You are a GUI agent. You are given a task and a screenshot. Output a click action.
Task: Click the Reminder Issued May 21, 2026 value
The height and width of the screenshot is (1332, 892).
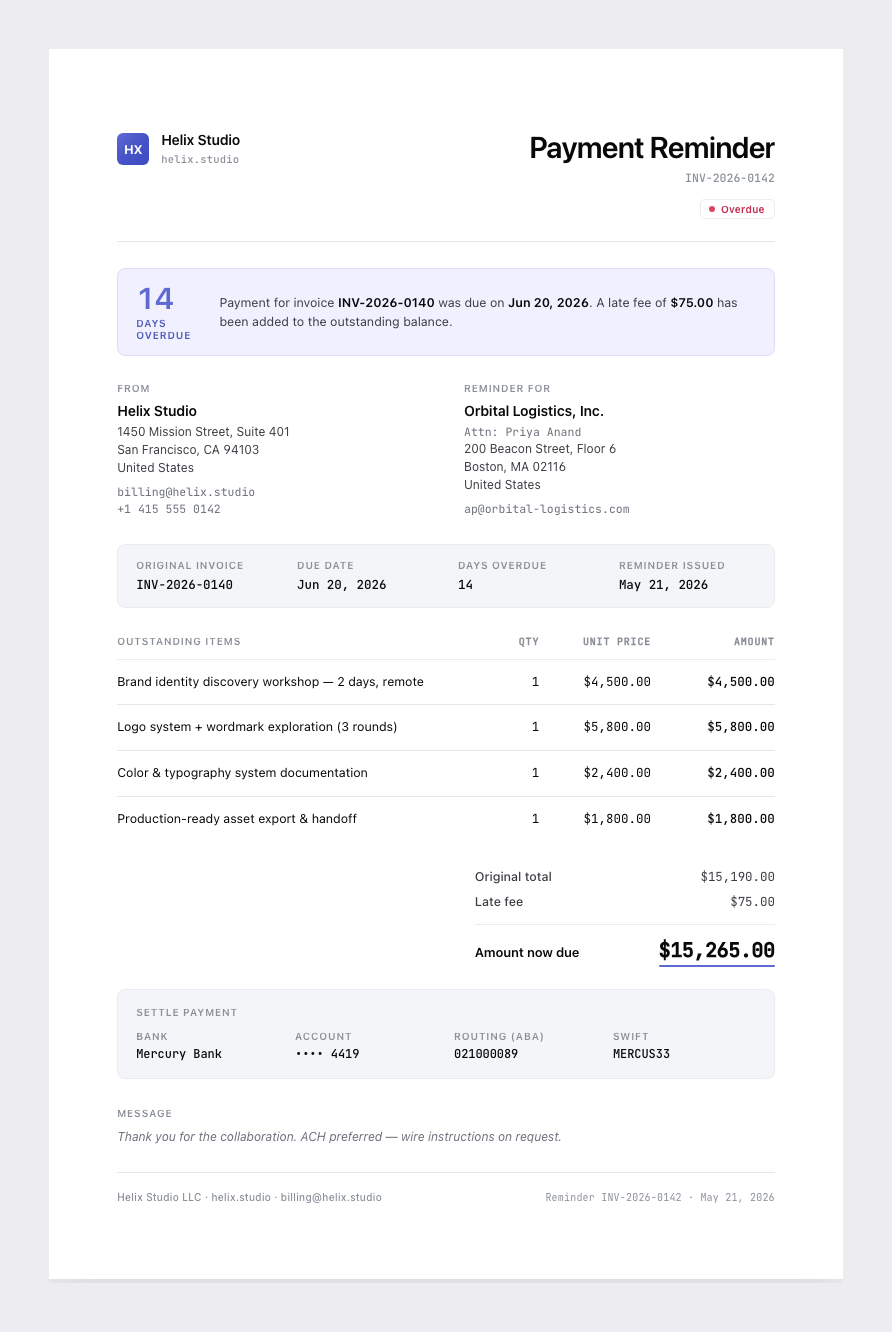pyautogui.click(x=663, y=585)
